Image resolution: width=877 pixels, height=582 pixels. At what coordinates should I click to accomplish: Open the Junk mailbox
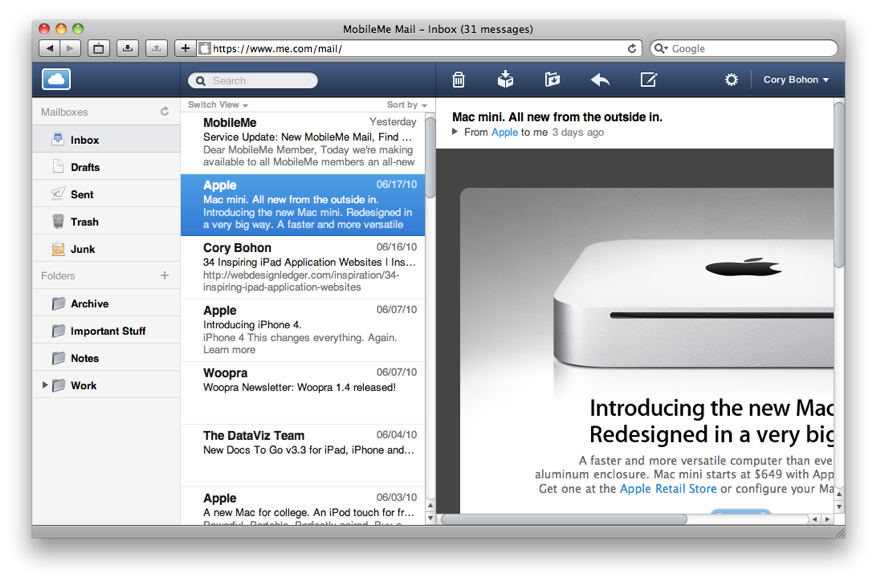click(x=106, y=248)
